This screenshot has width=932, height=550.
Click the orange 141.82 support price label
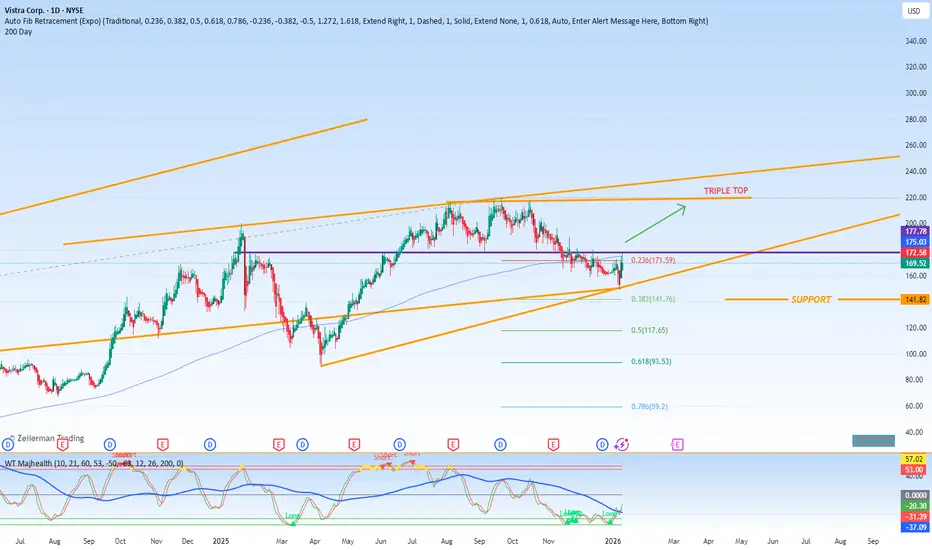[915, 300]
